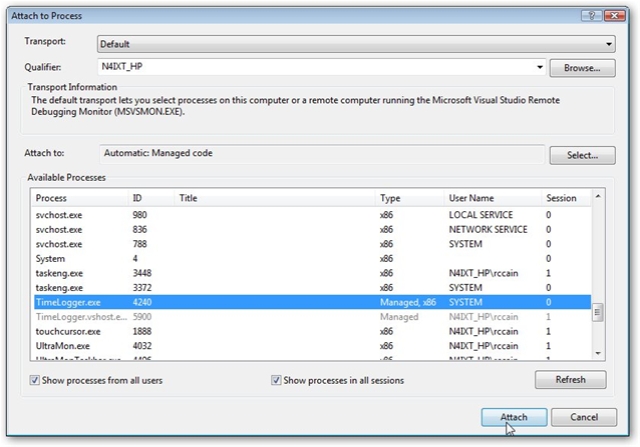This screenshot has width=640, height=447.
Task: Expand the Transport dropdown
Action: 609,44
